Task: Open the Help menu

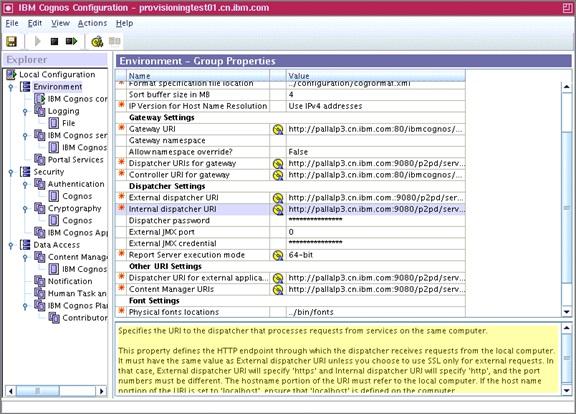Action: (125, 23)
